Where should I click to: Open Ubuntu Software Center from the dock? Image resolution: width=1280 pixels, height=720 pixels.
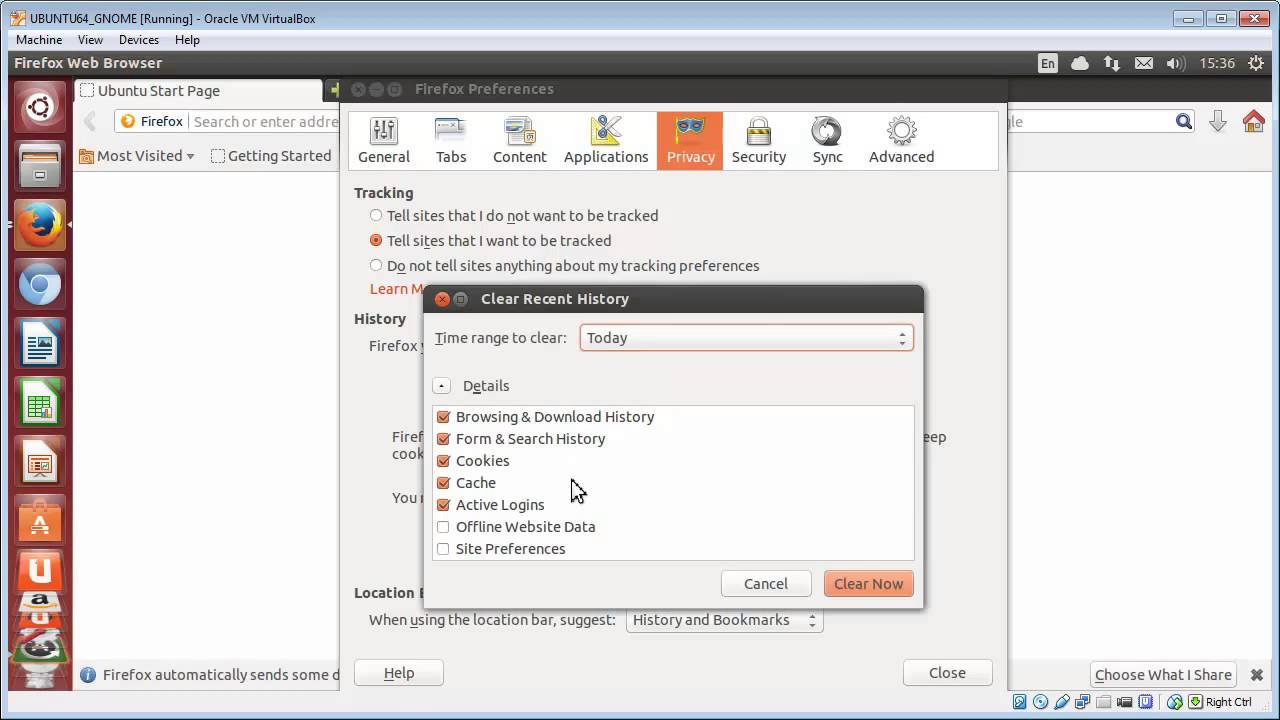[40, 520]
